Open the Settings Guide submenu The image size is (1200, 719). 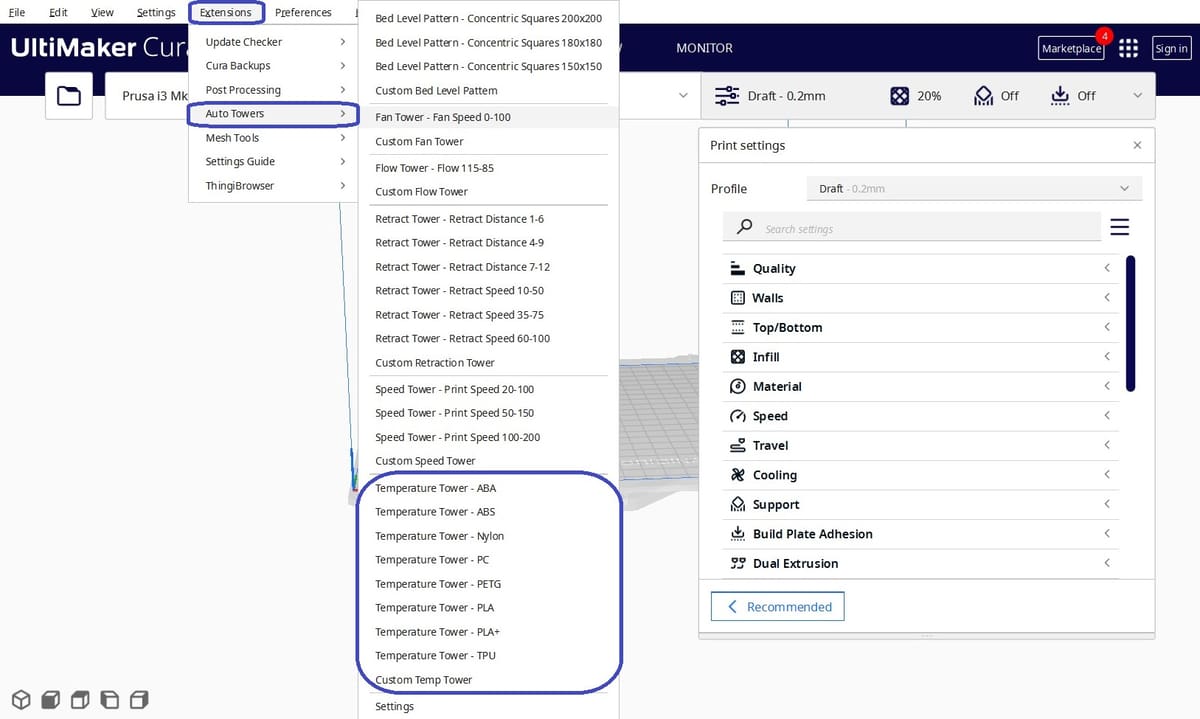pyautogui.click(x=273, y=162)
